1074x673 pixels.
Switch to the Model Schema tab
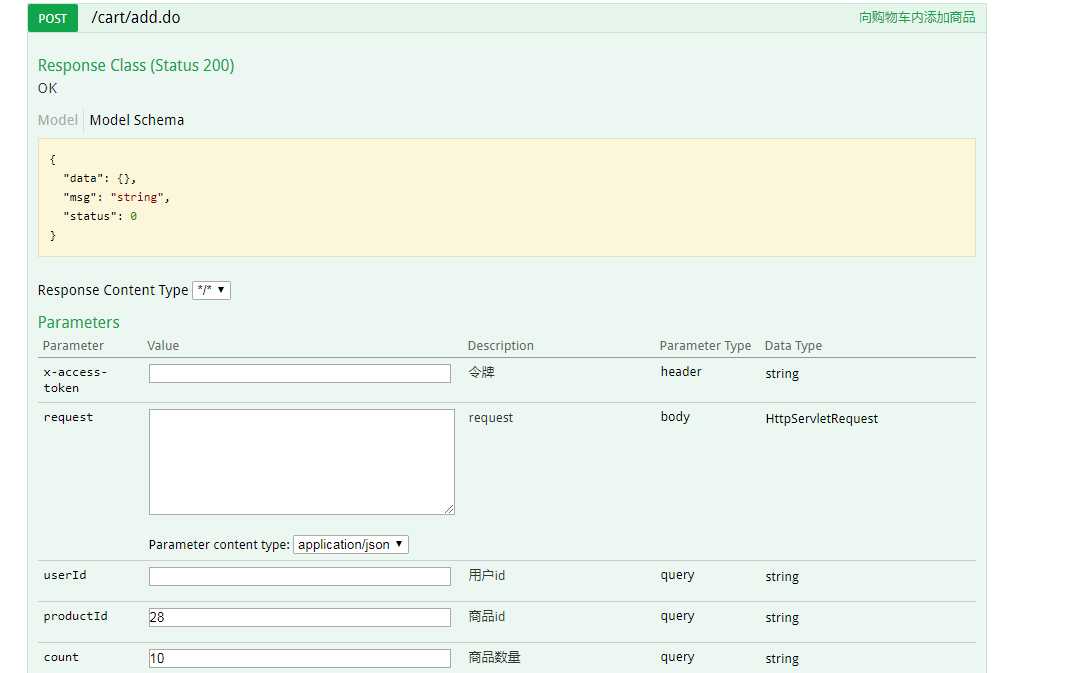pos(137,120)
